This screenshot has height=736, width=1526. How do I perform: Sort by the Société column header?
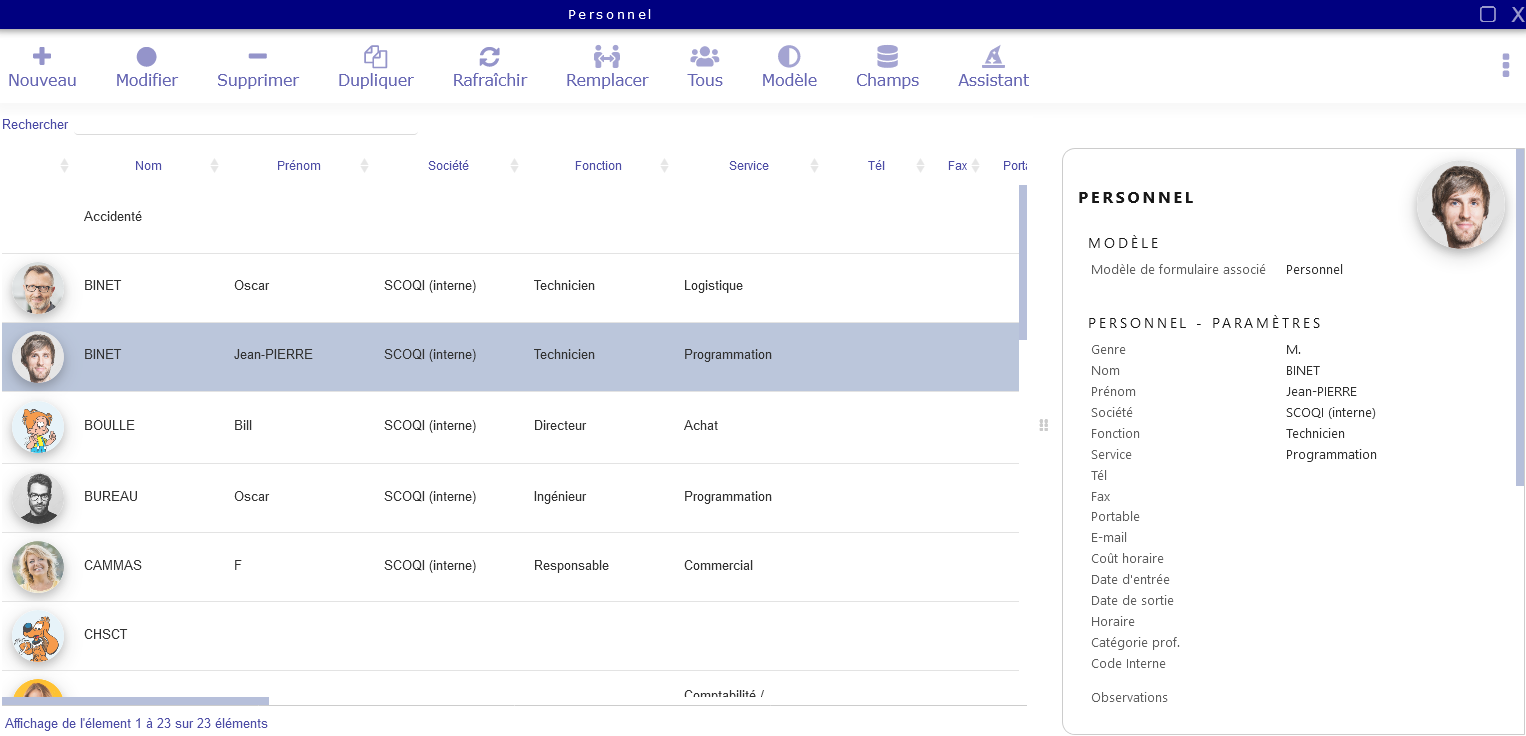448,166
